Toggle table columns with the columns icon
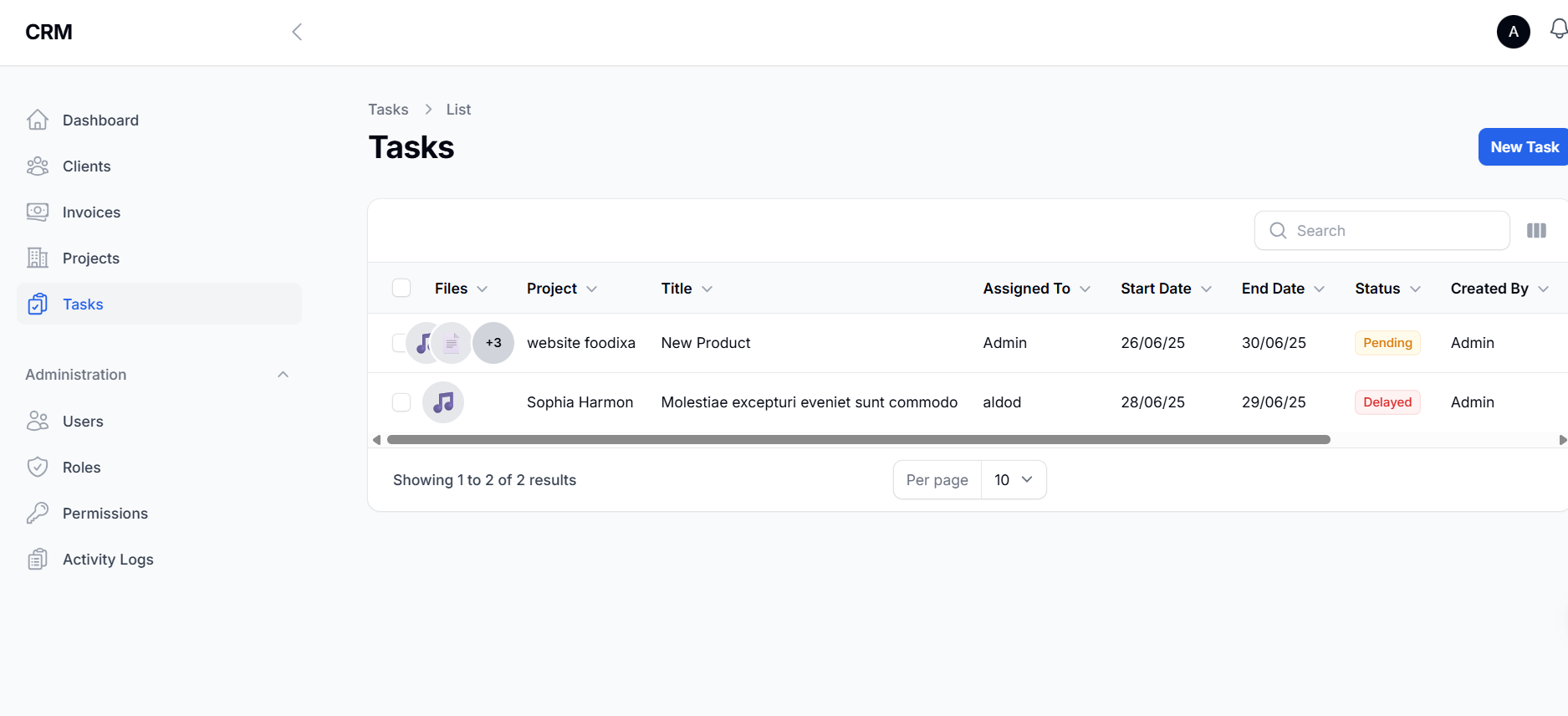Screen dimensions: 1568x716 point(1536,231)
